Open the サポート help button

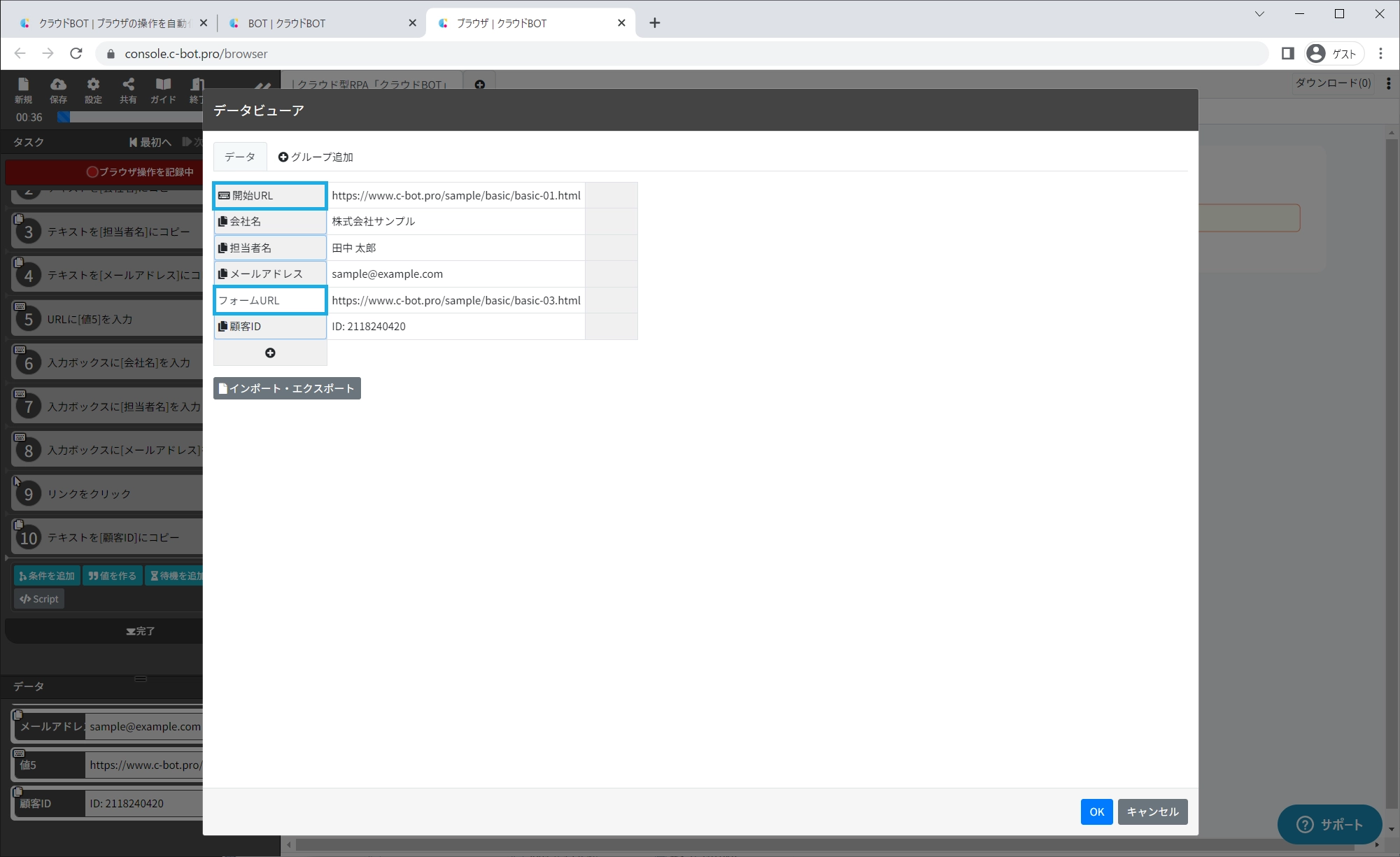tap(1329, 825)
